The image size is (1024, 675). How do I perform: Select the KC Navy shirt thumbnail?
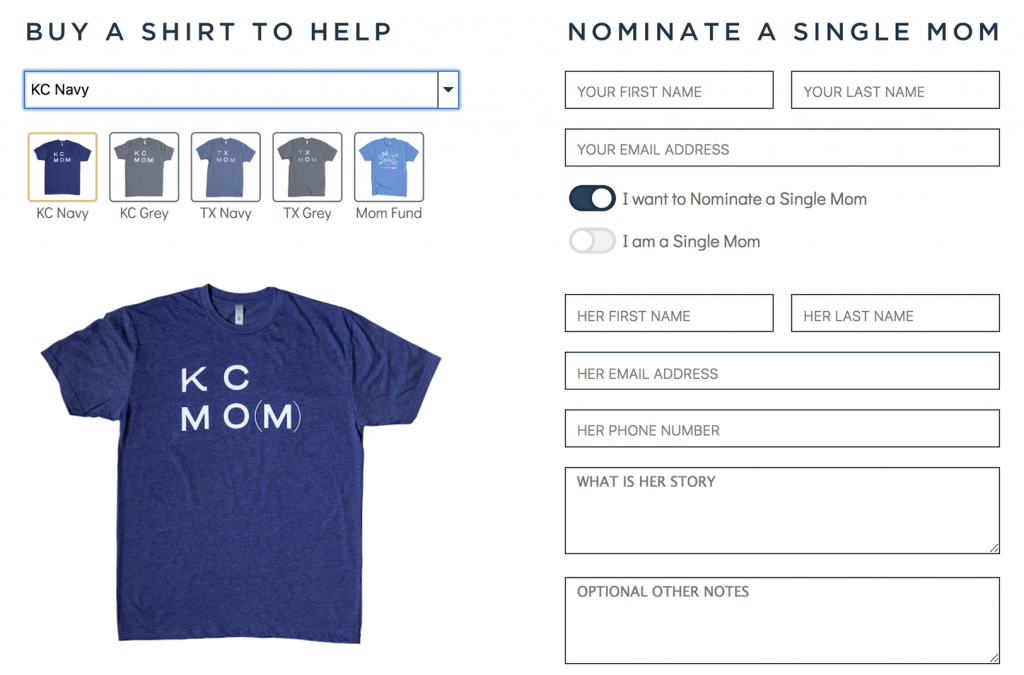[63, 167]
